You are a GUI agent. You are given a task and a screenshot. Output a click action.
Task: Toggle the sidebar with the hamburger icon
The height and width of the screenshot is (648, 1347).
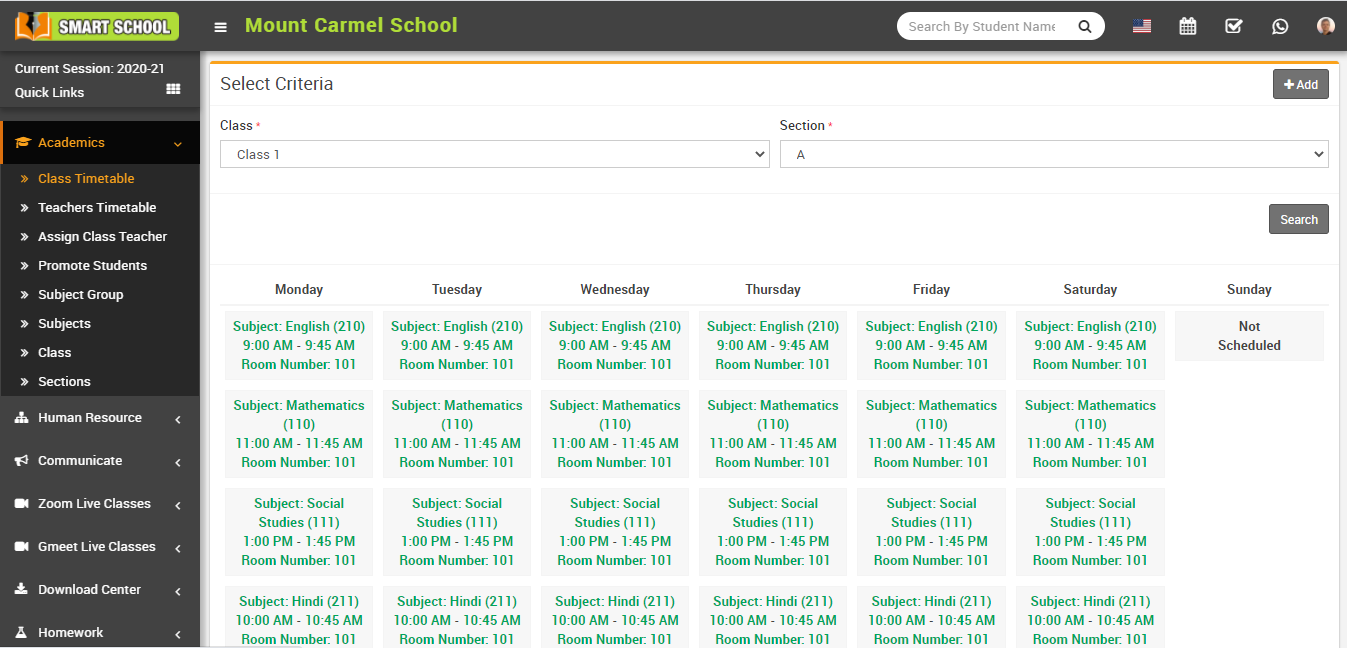pos(220,25)
